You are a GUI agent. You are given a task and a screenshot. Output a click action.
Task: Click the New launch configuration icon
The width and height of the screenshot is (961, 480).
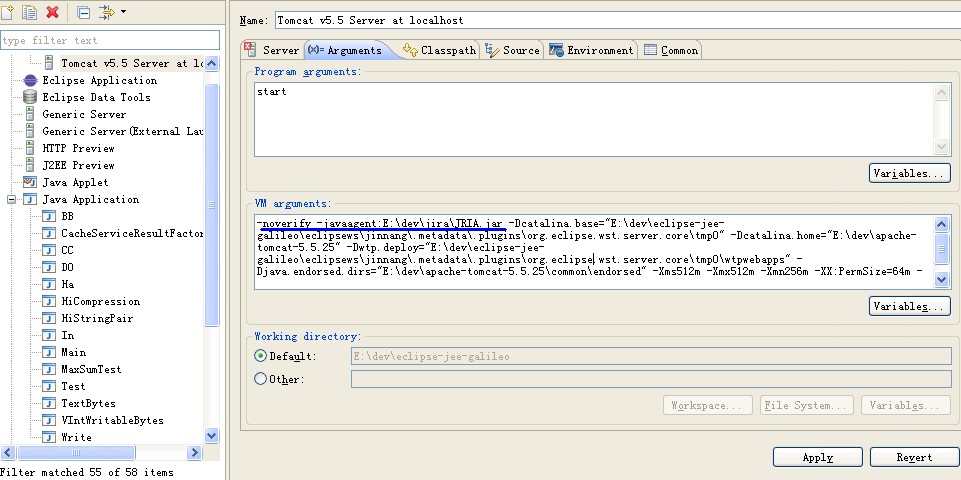click(x=7, y=12)
